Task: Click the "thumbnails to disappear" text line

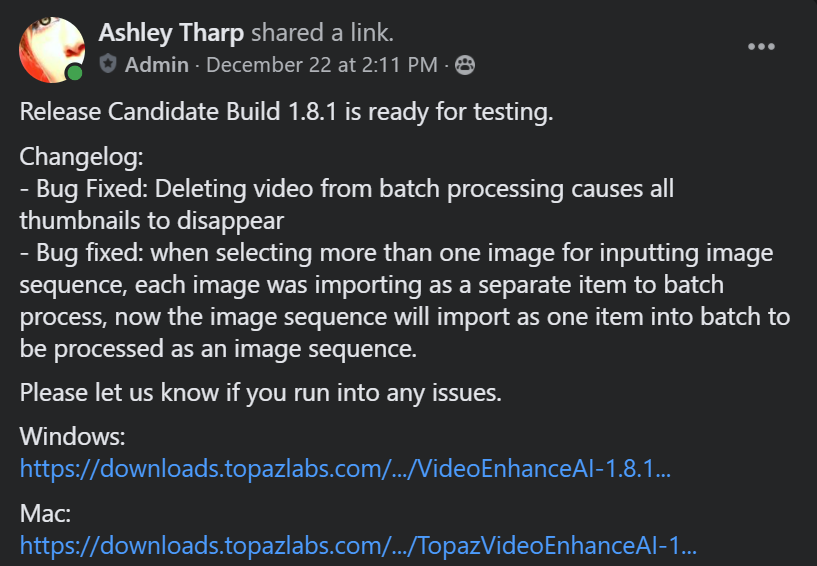Action: tap(152, 220)
